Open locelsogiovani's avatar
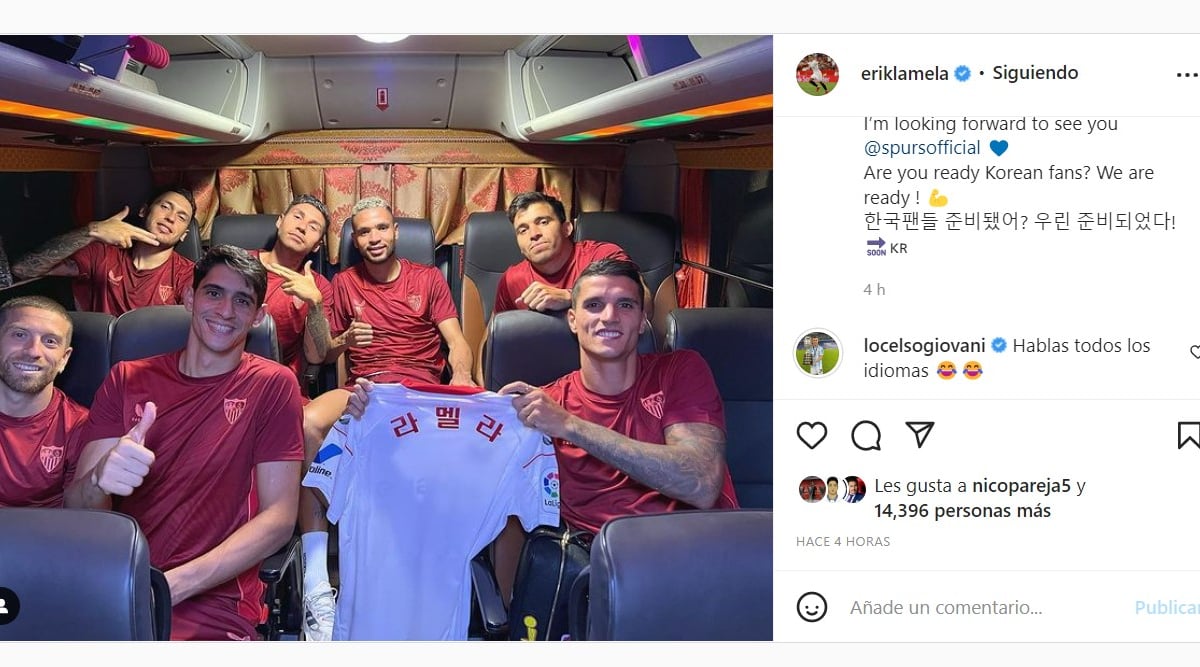The image size is (1200, 667). [x=817, y=353]
